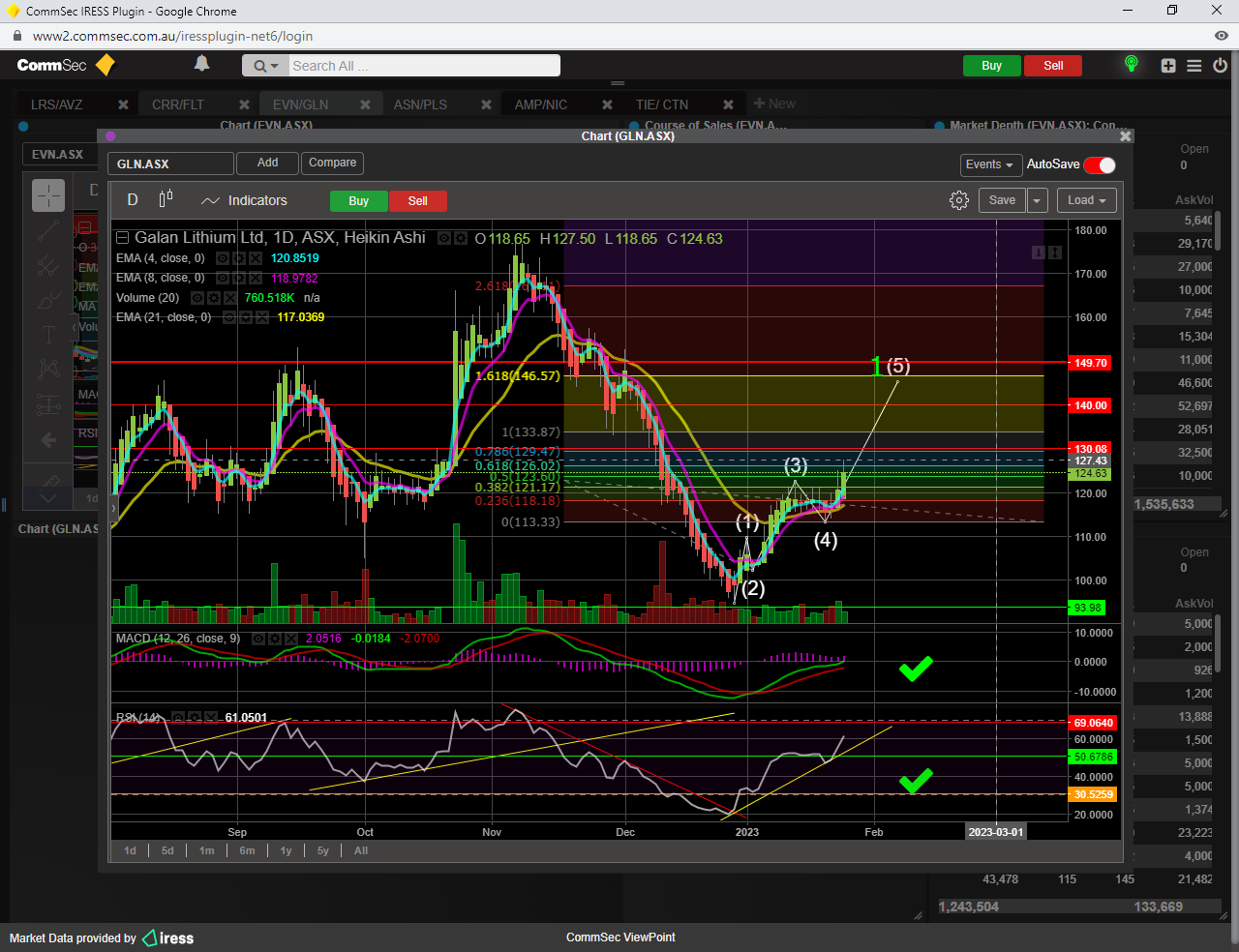Screen dimensions: 1239x952
Task: Open settings for EMA 4 indicator
Action: (x=238, y=258)
